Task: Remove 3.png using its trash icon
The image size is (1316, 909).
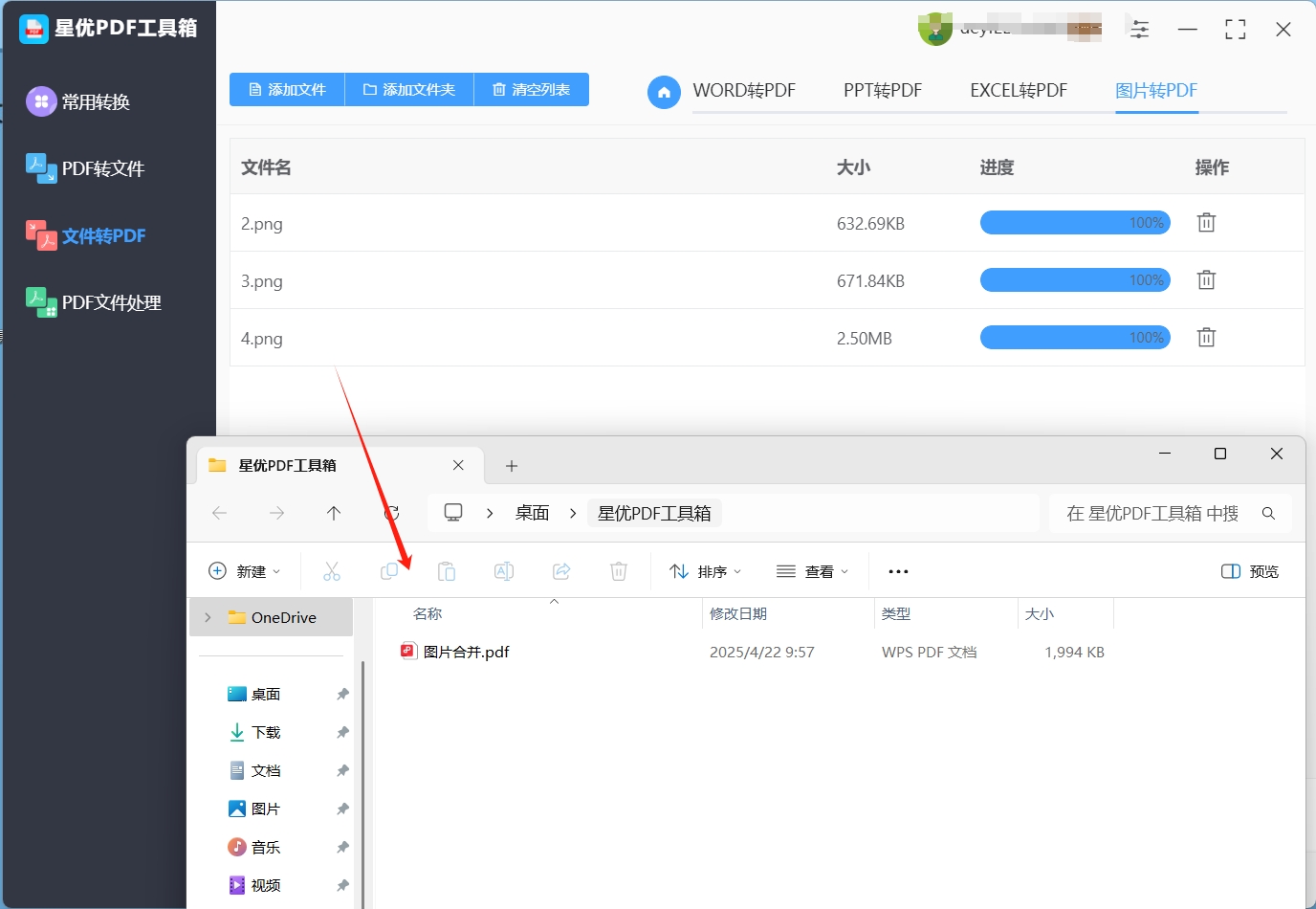Action: (1206, 280)
